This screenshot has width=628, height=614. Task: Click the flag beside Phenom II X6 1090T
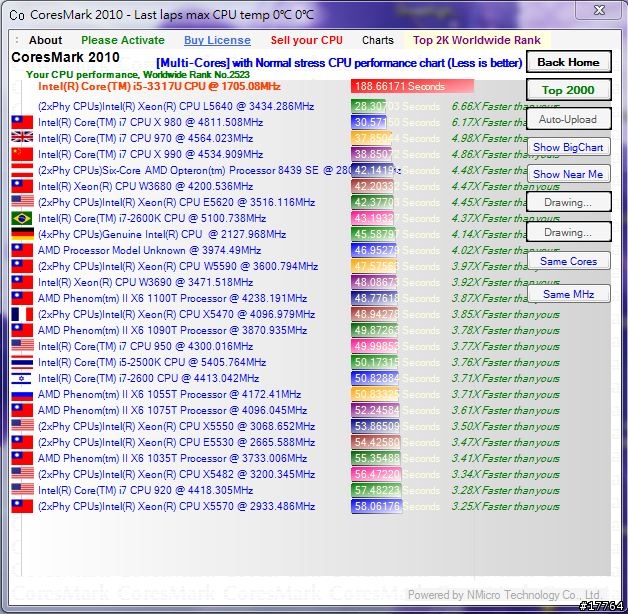[22, 330]
